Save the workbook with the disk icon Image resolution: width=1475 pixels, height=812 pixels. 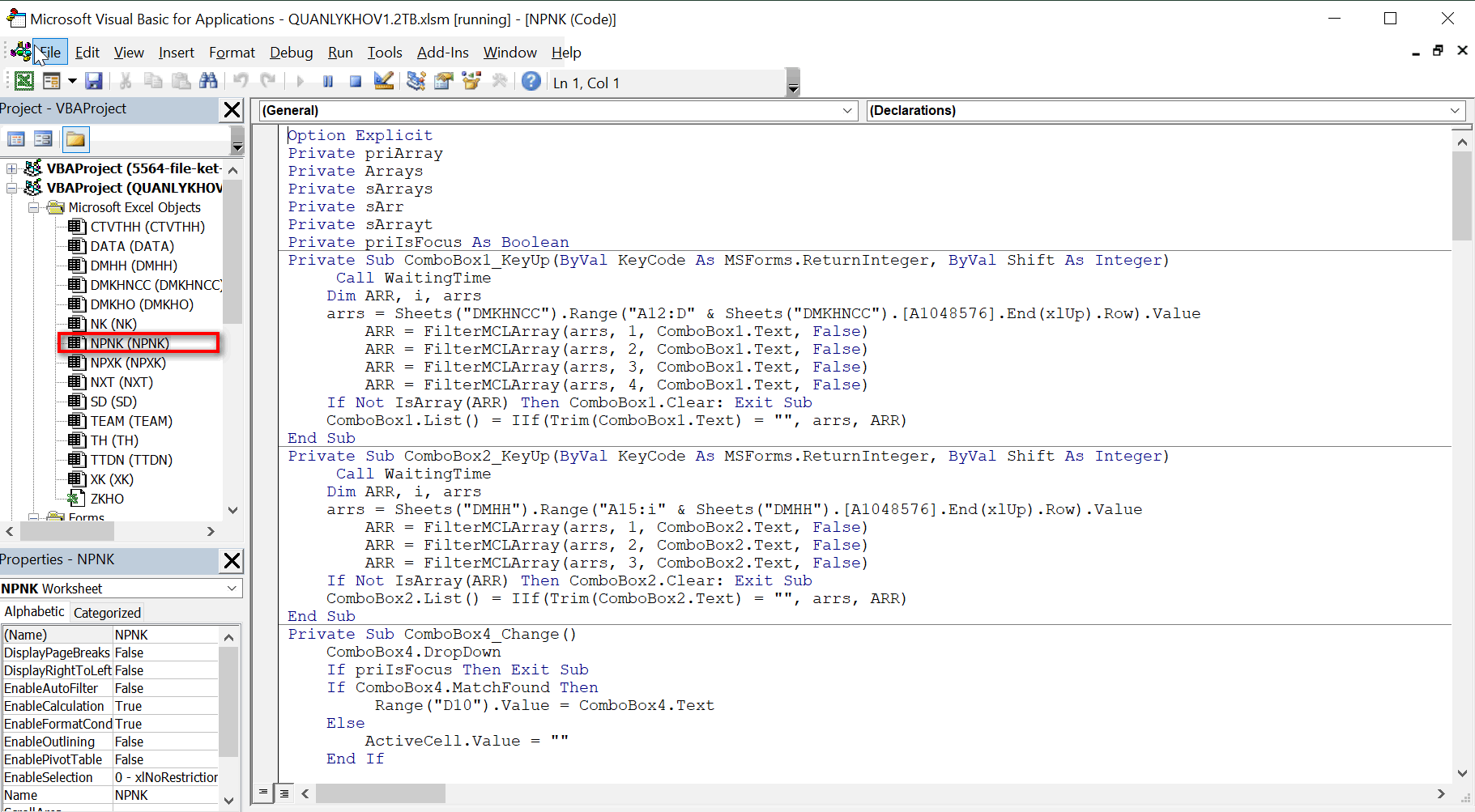(x=94, y=81)
